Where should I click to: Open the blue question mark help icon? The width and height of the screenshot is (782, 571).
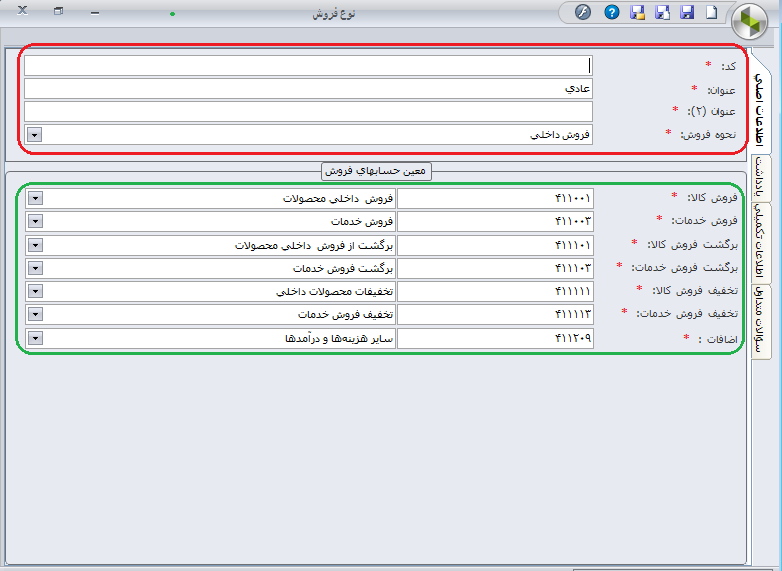point(611,12)
